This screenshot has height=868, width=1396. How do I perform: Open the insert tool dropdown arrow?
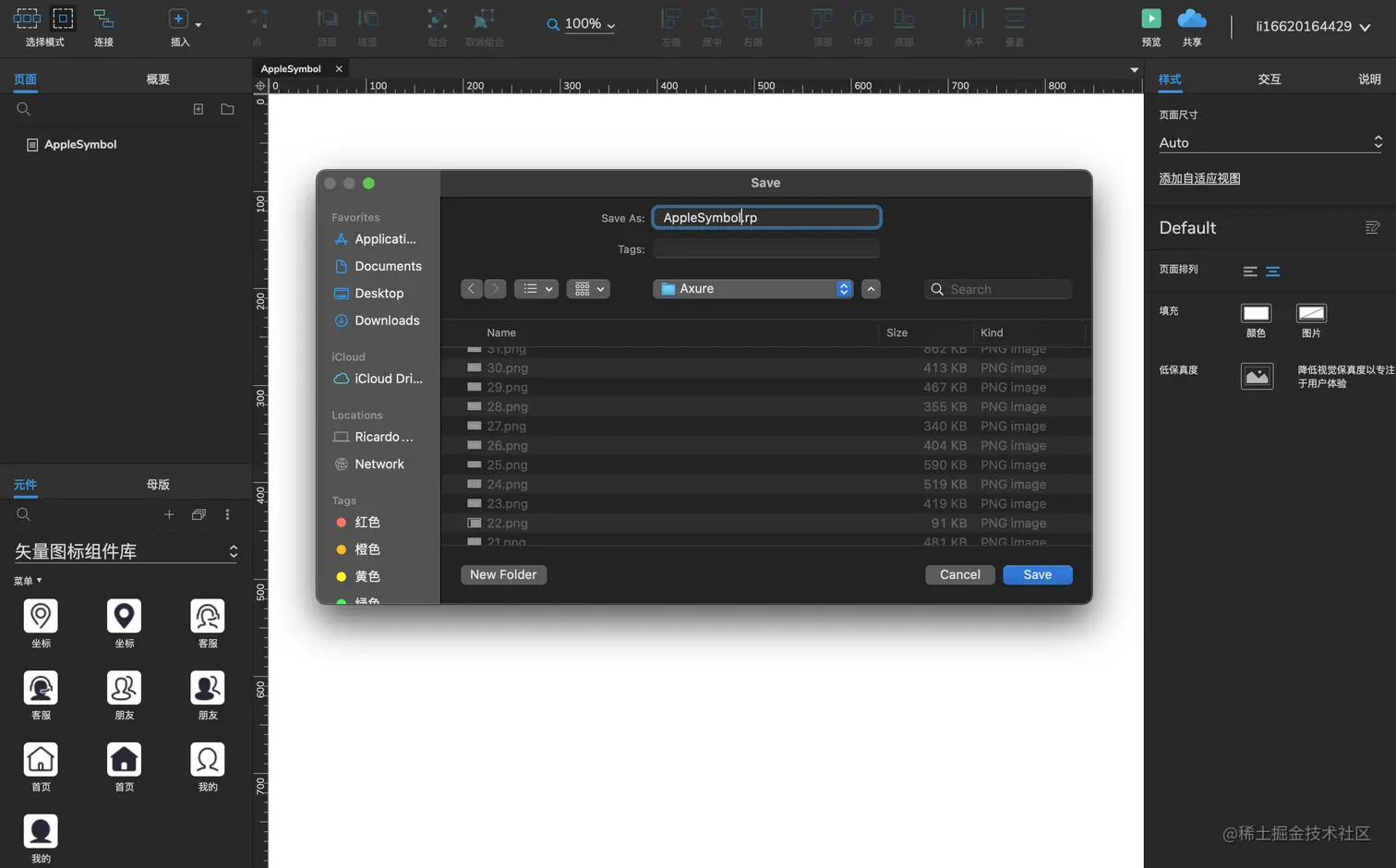coord(199,25)
